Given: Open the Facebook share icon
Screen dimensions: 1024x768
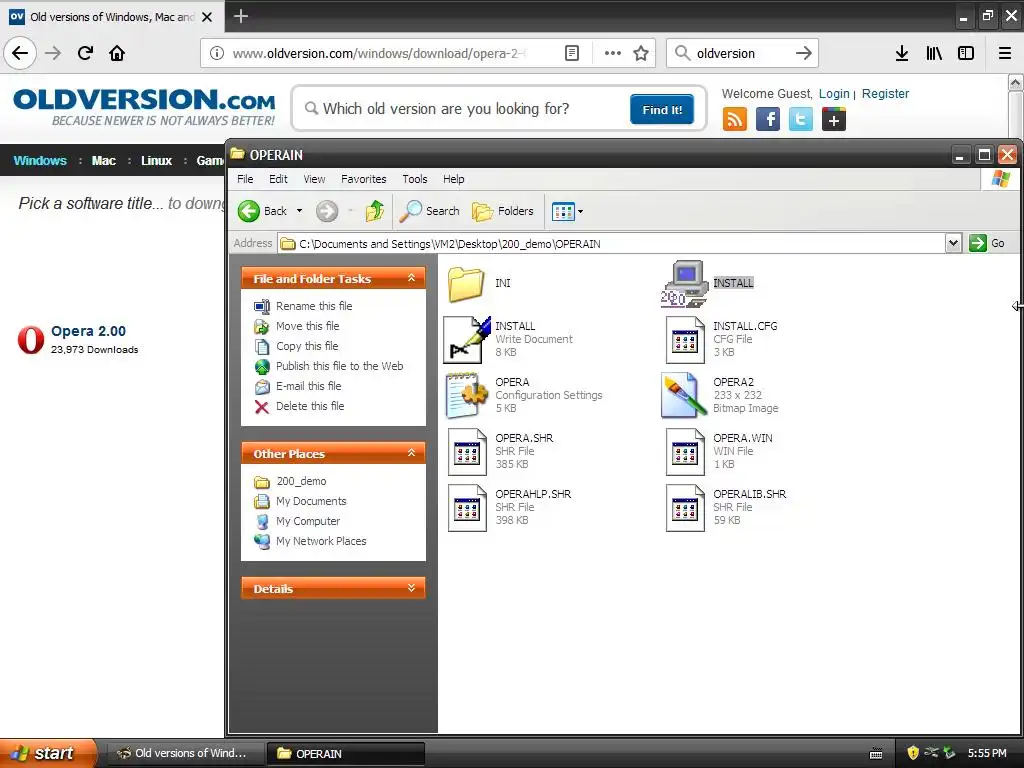Looking at the screenshot, I should pos(768,120).
